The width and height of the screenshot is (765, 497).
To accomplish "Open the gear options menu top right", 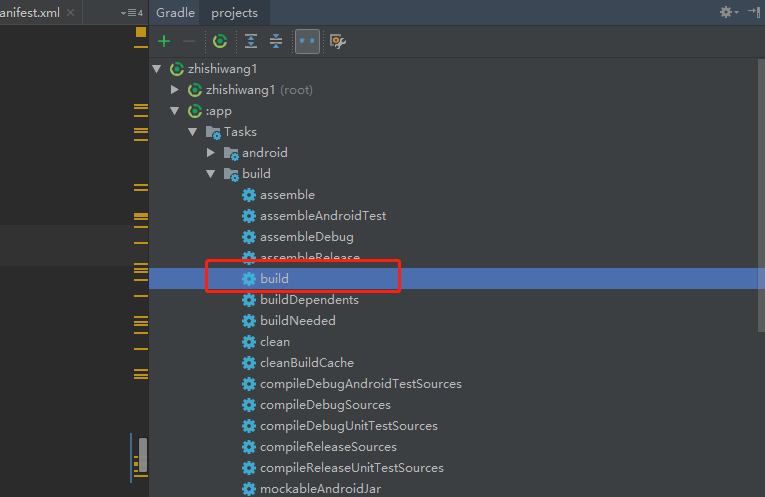I will pos(729,12).
